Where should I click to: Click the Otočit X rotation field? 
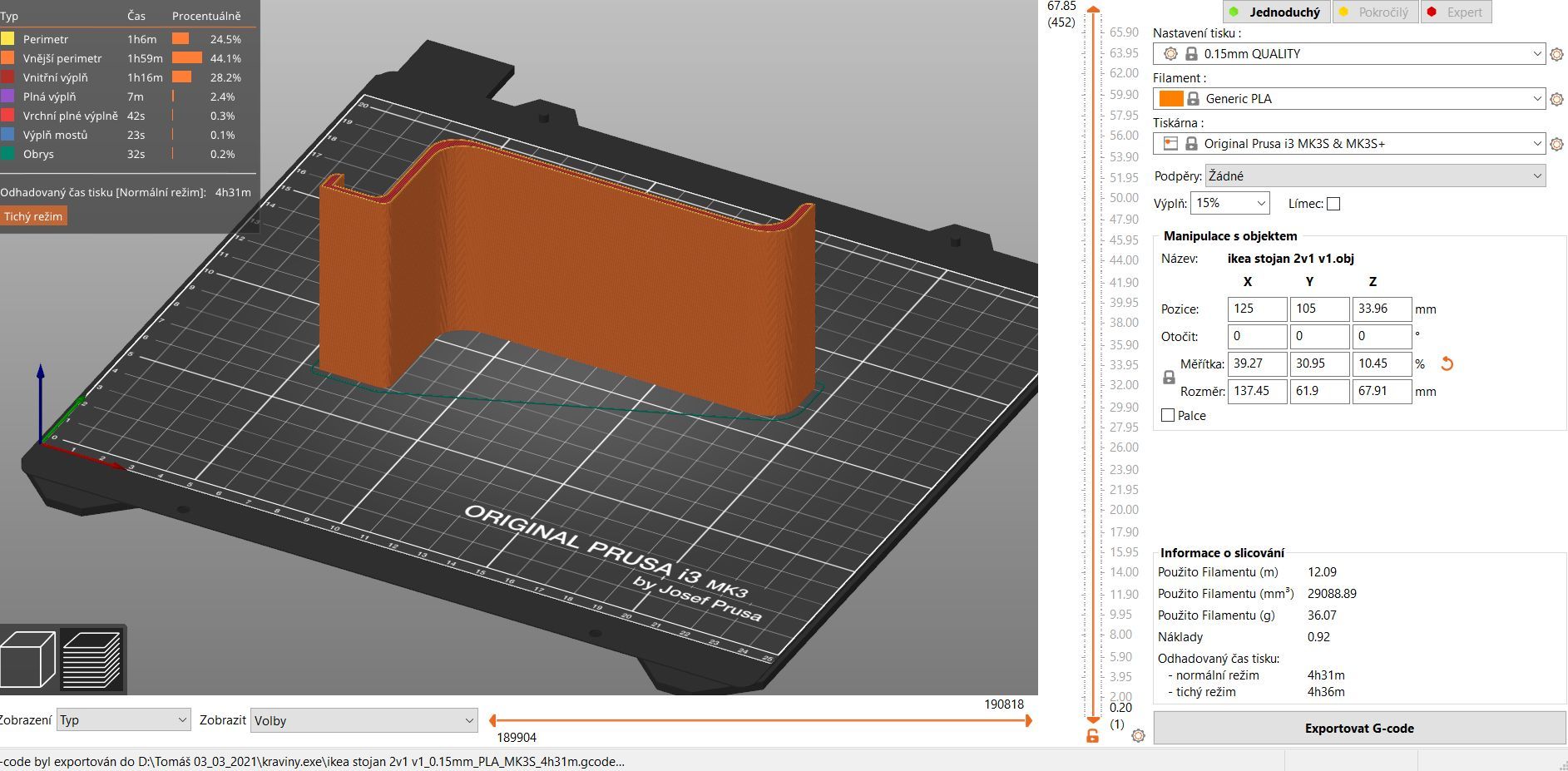tap(1257, 336)
